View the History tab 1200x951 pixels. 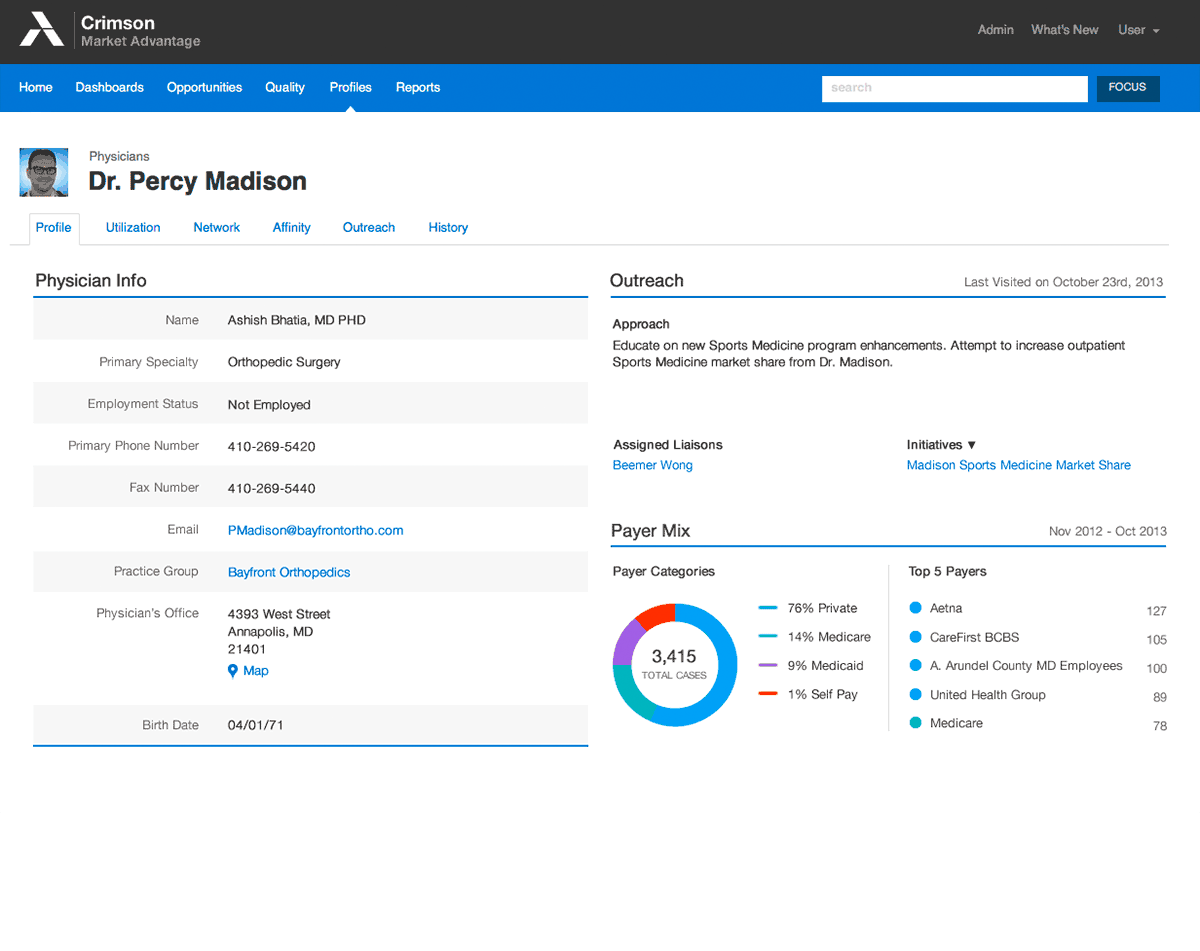pyautogui.click(x=448, y=228)
